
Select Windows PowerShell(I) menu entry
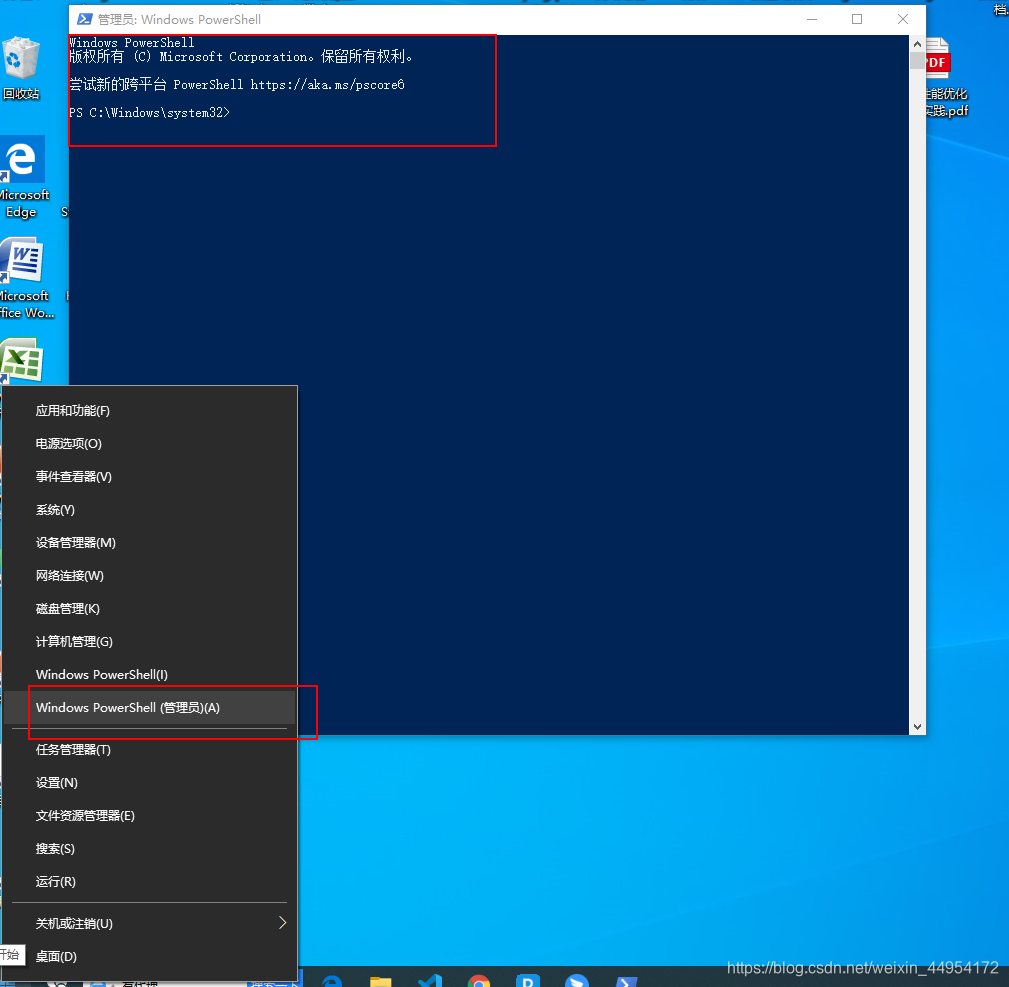pos(150,674)
